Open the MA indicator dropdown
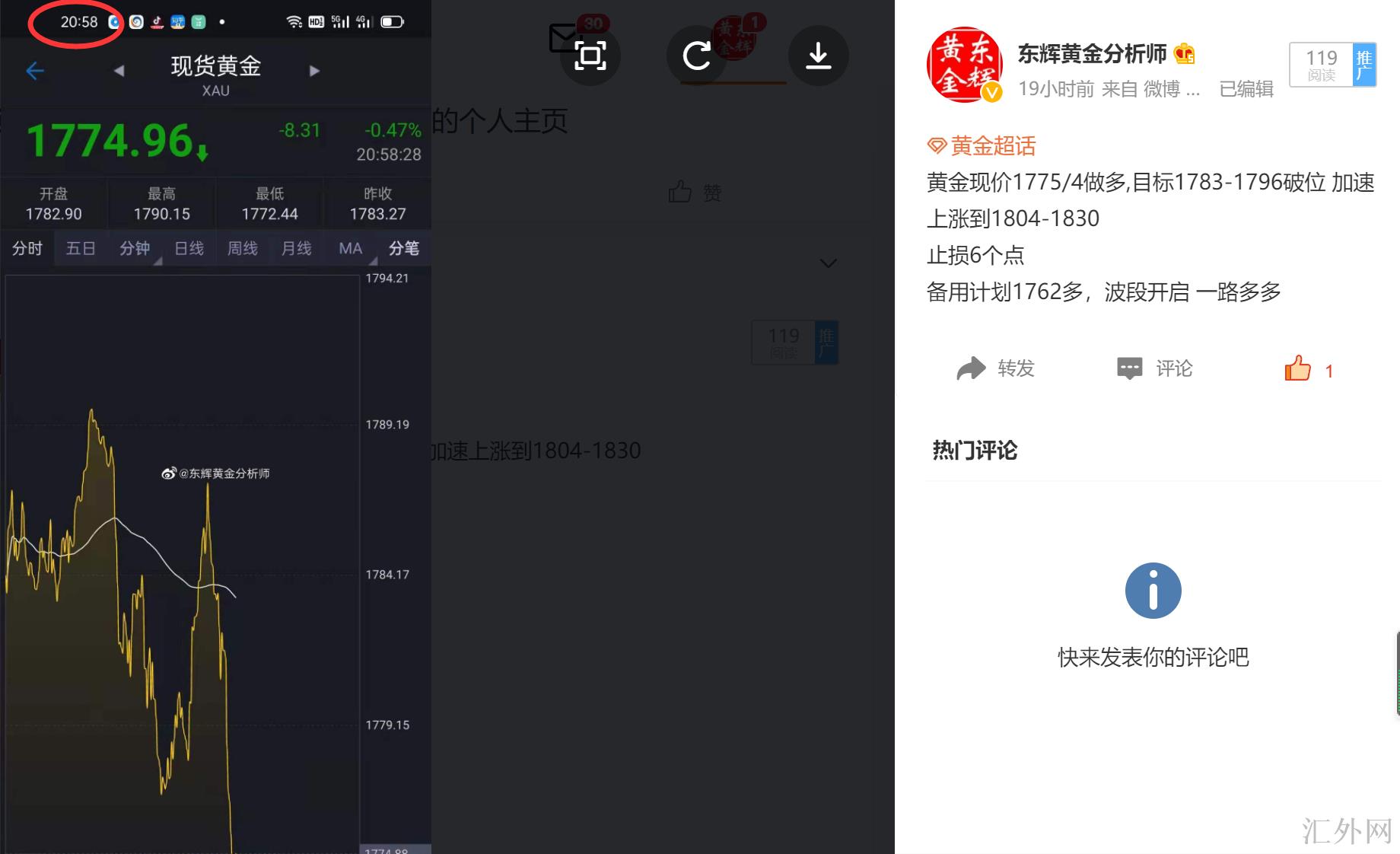This screenshot has height=854, width=1400. click(x=351, y=248)
